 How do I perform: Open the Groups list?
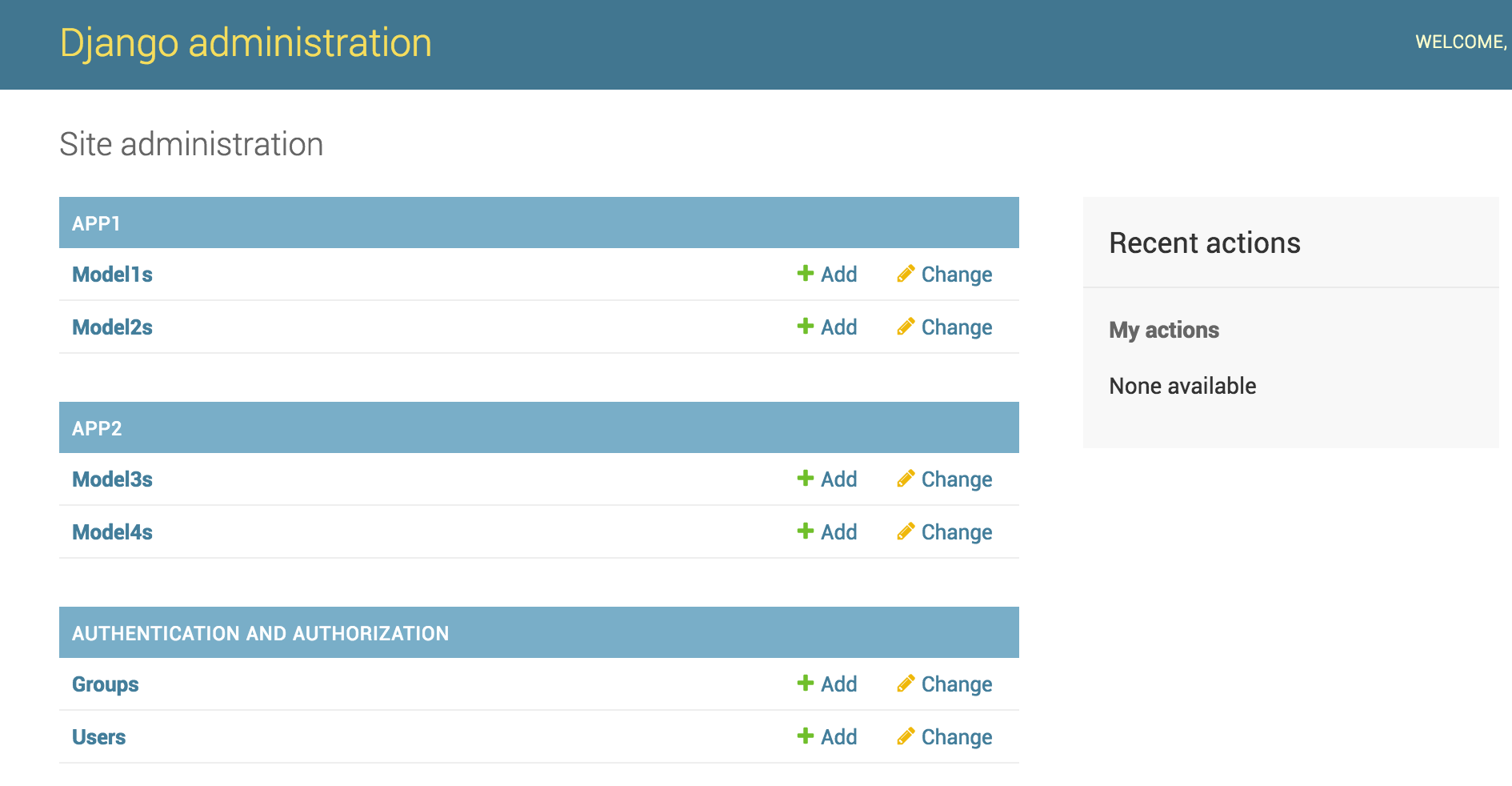pyautogui.click(x=105, y=684)
